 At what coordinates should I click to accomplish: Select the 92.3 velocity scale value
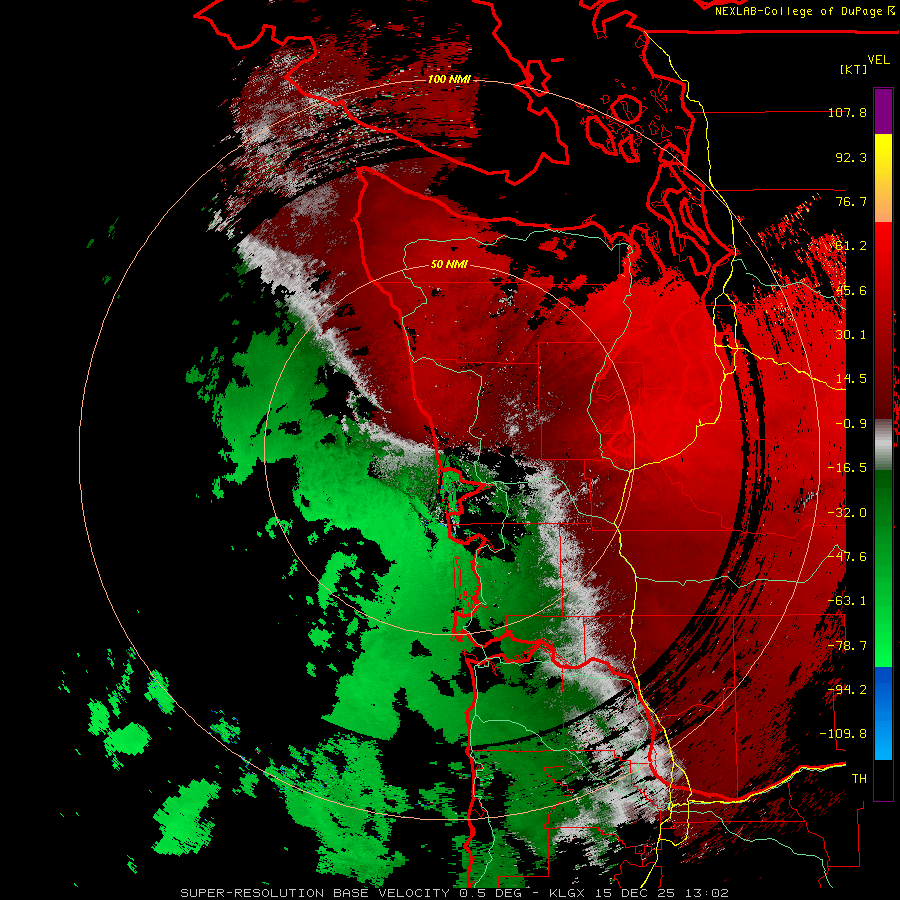851,157
